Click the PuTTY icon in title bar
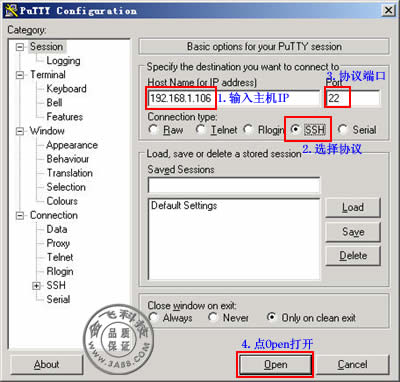The height and width of the screenshot is (382, 400). click(x=11, y=10)
